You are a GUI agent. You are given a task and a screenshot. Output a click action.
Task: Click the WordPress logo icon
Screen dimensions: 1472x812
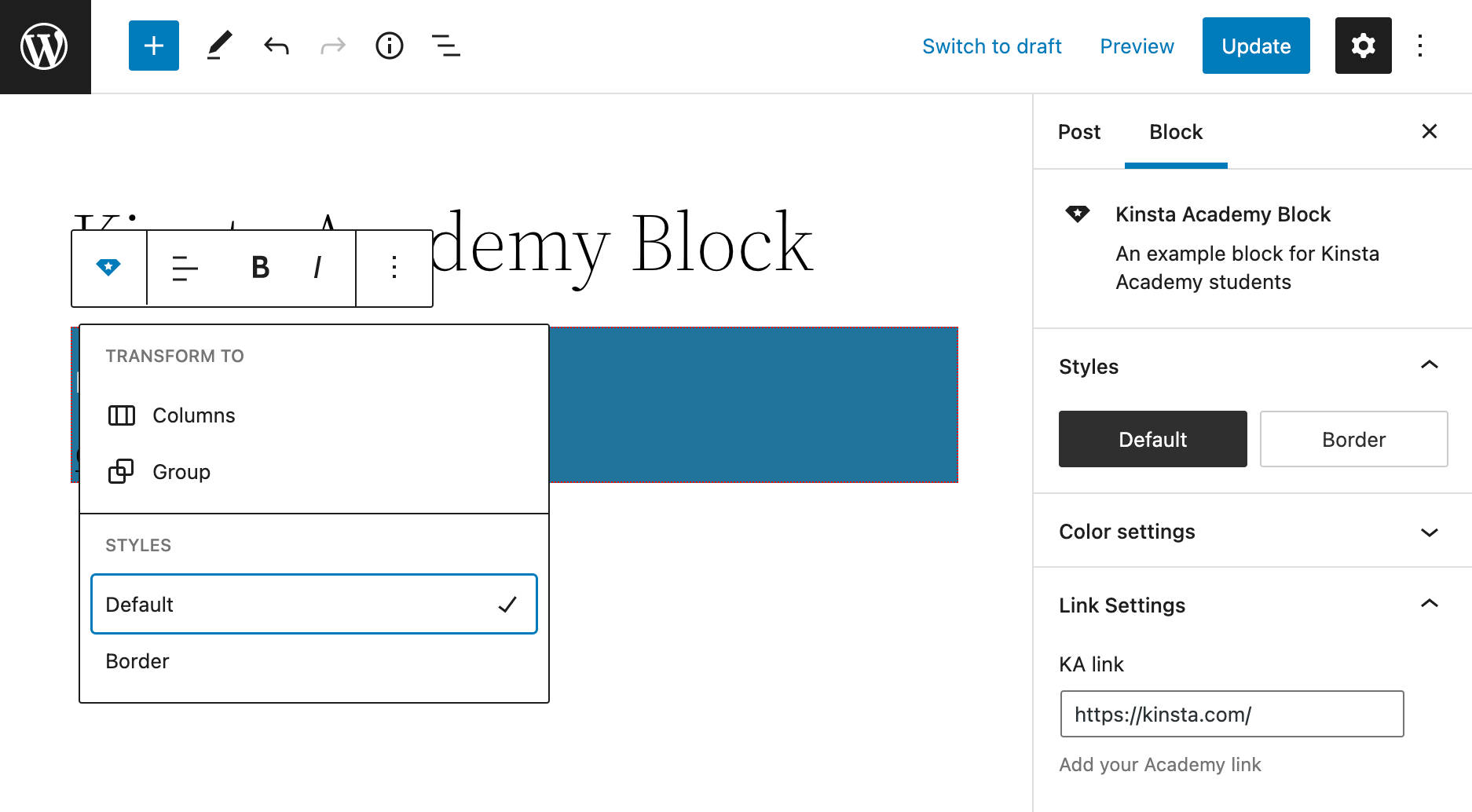coord(45,46)
